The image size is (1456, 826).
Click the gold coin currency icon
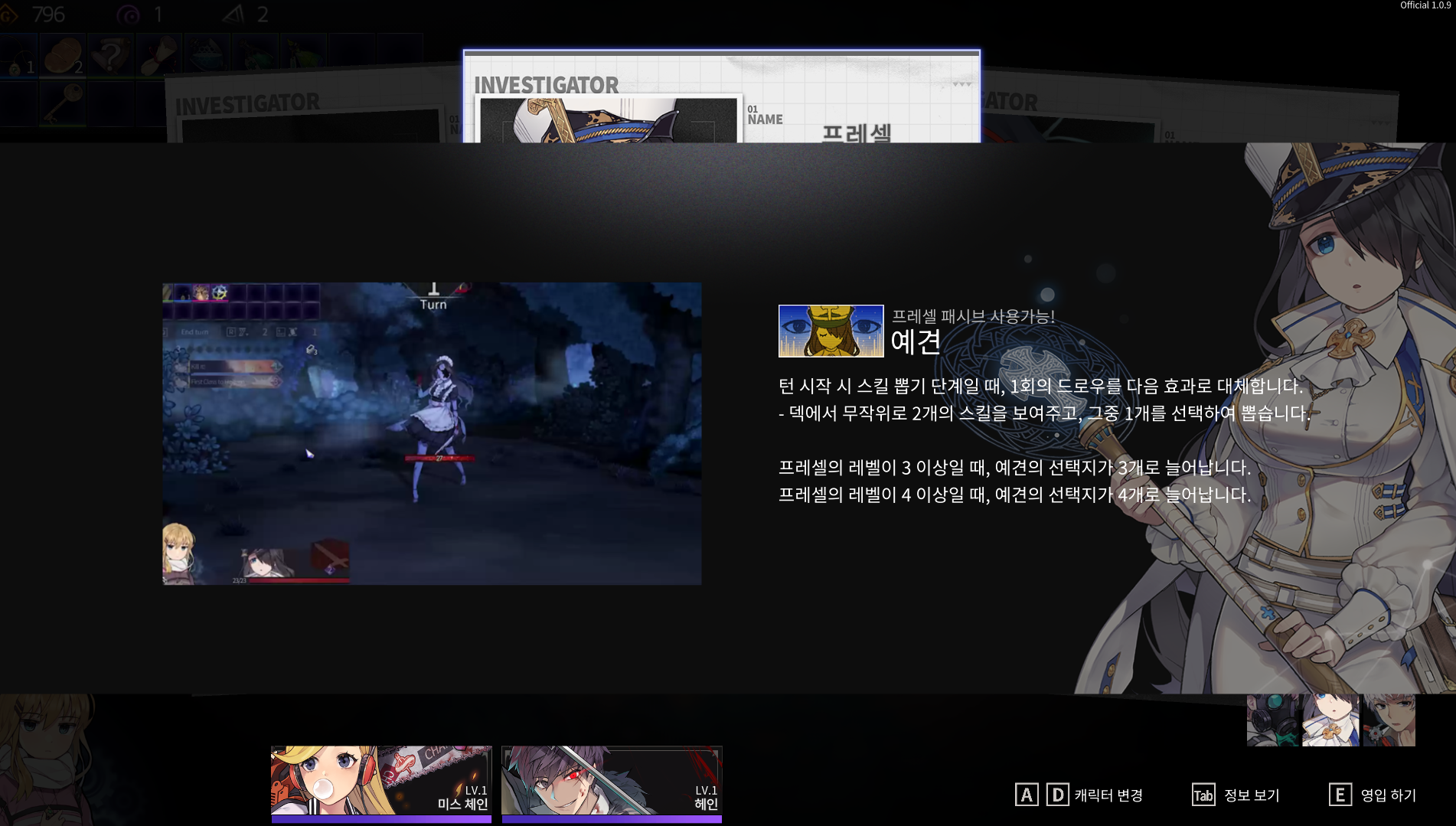pyautogui.click(x=10, y=15)
